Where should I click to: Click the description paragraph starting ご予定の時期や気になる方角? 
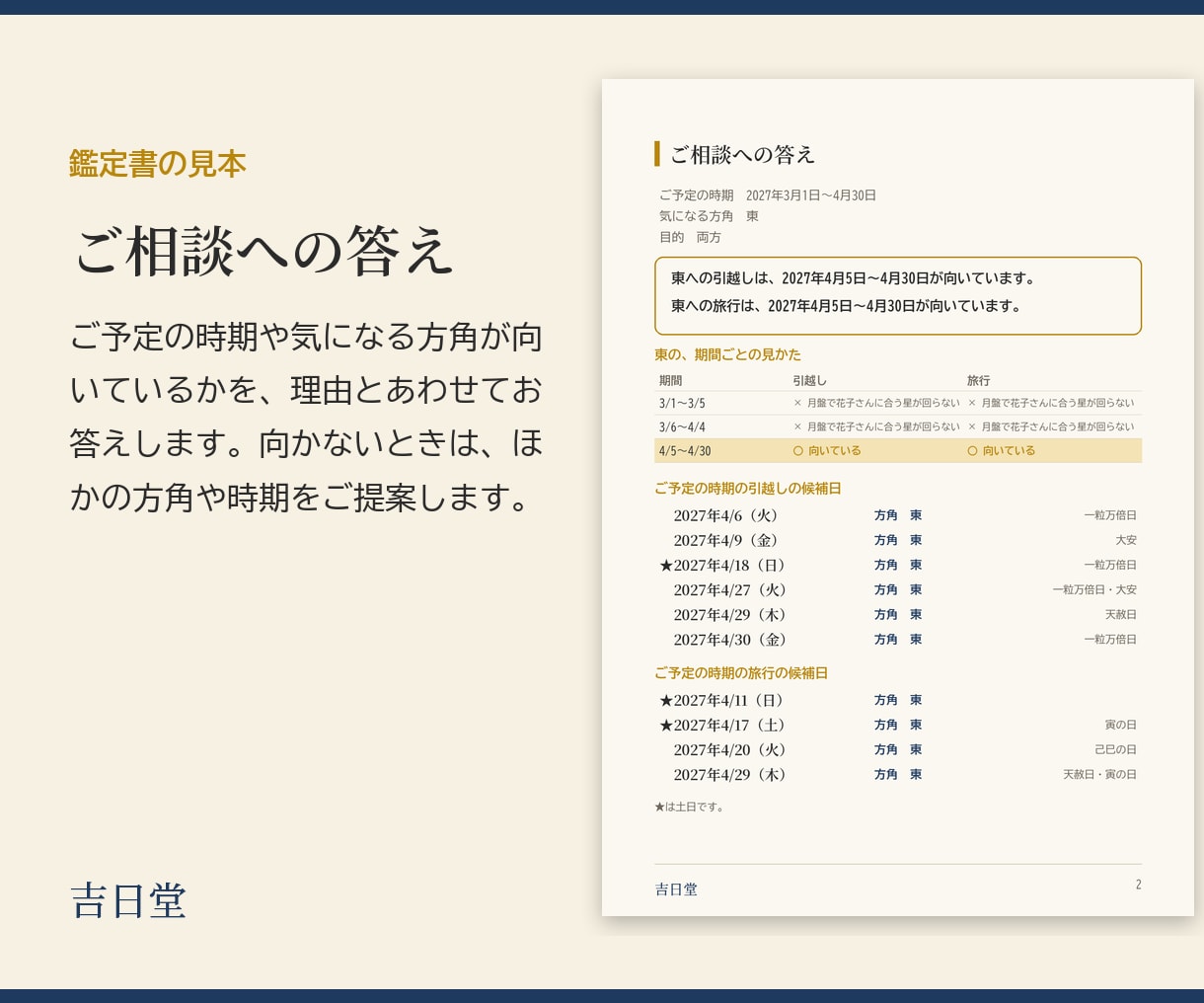[306, 417]
